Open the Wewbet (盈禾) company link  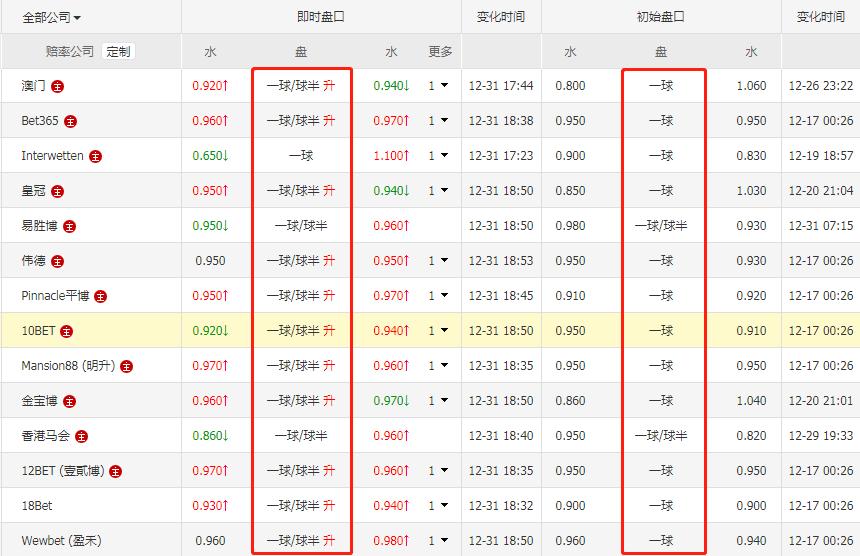click(x=61, y=541)
